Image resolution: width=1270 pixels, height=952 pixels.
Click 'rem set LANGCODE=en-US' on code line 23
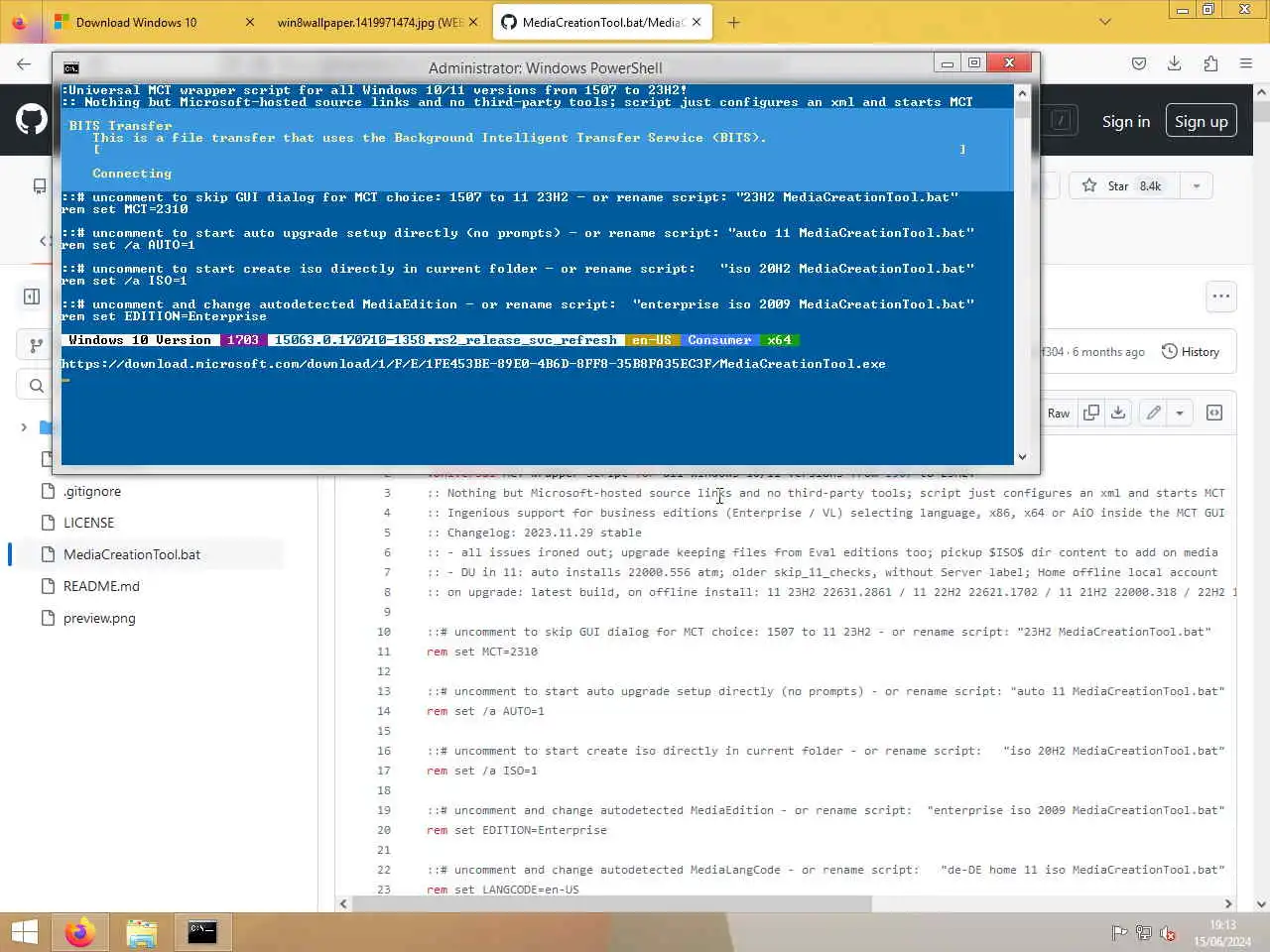[503, 890]
